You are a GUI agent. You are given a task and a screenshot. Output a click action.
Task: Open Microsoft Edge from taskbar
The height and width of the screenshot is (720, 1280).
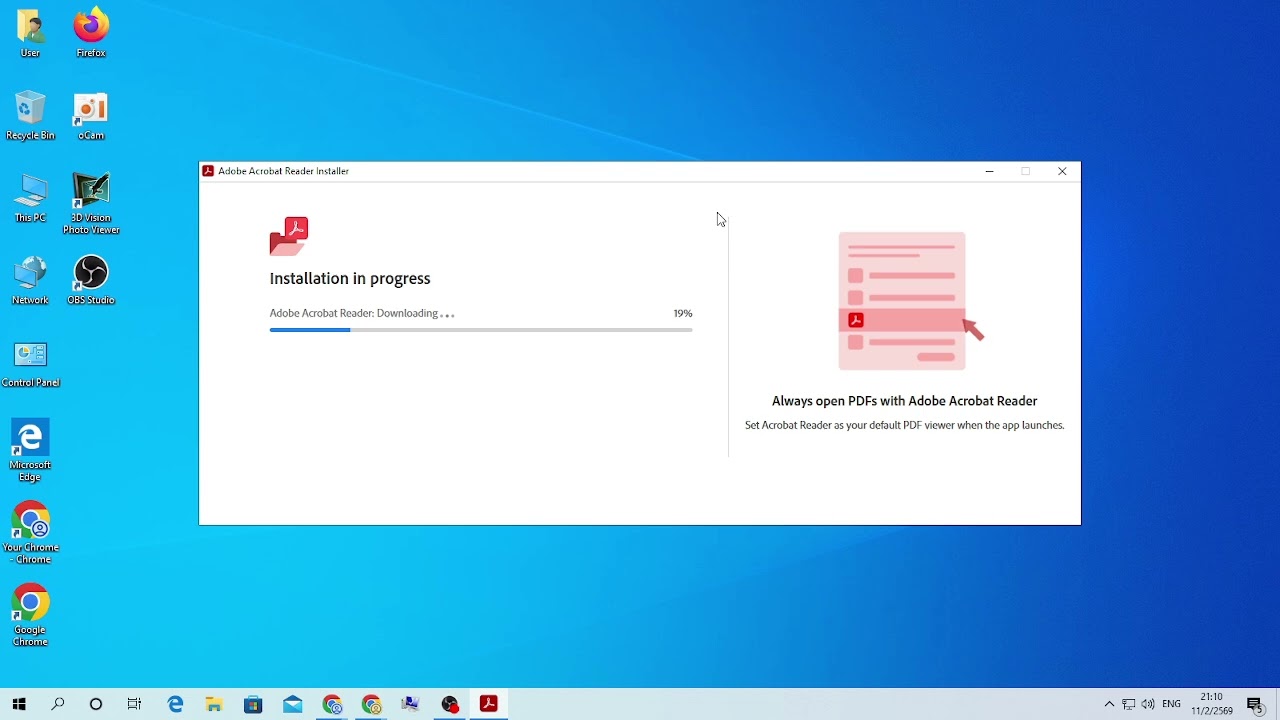[175, 704]
